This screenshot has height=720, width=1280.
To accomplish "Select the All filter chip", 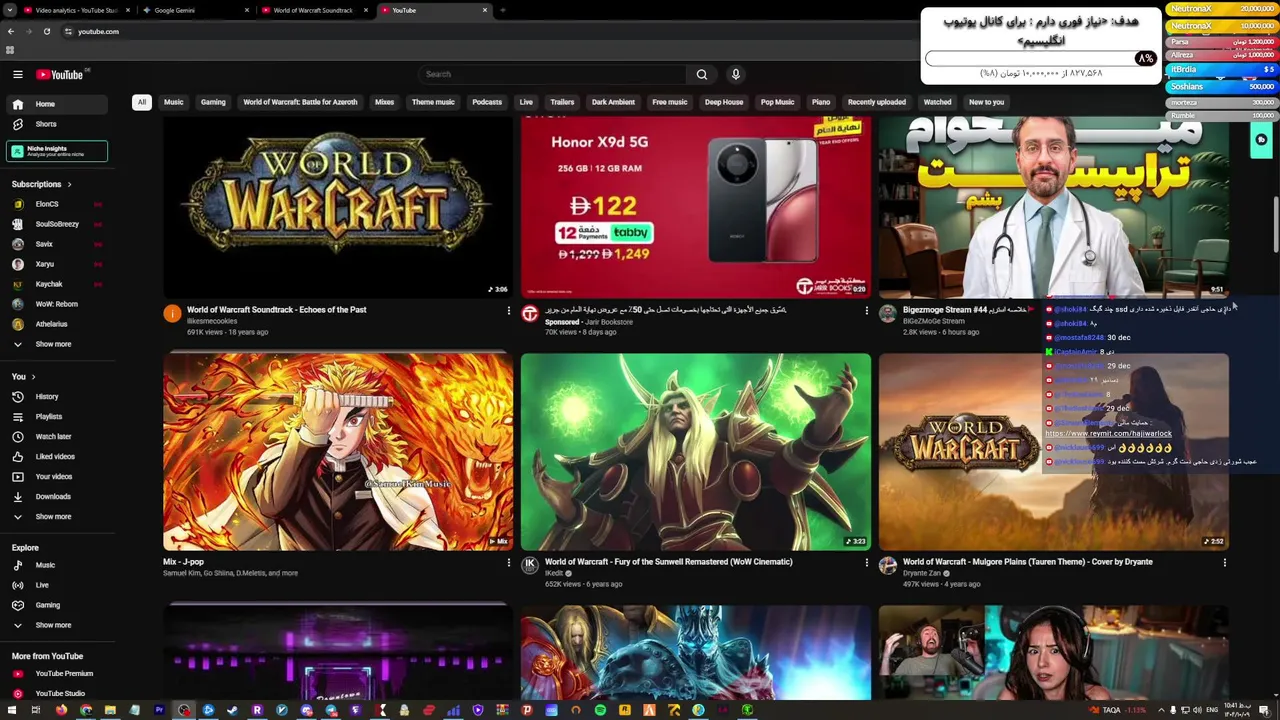I will (142, 102).
